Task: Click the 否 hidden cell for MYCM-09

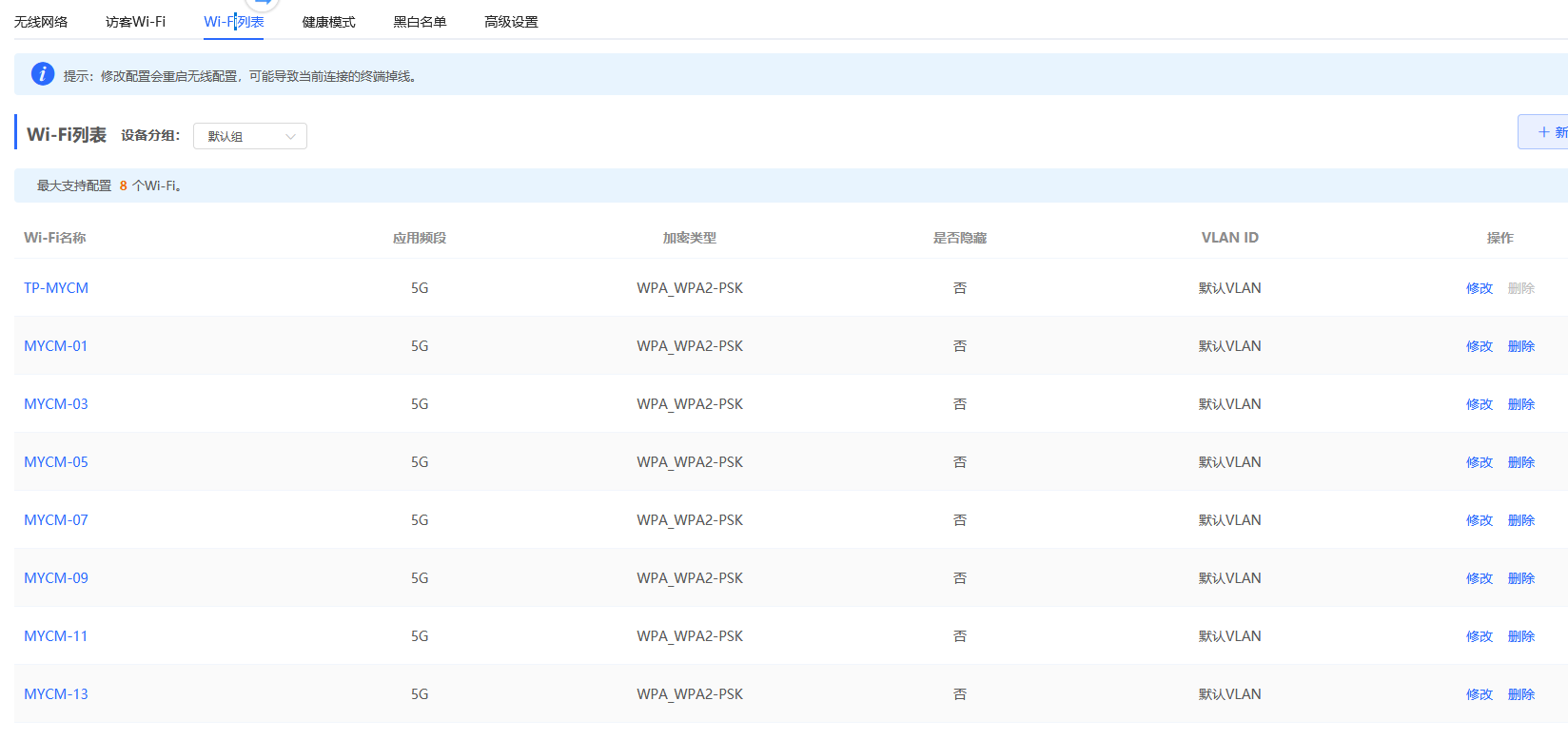Action: pos(960,578)
